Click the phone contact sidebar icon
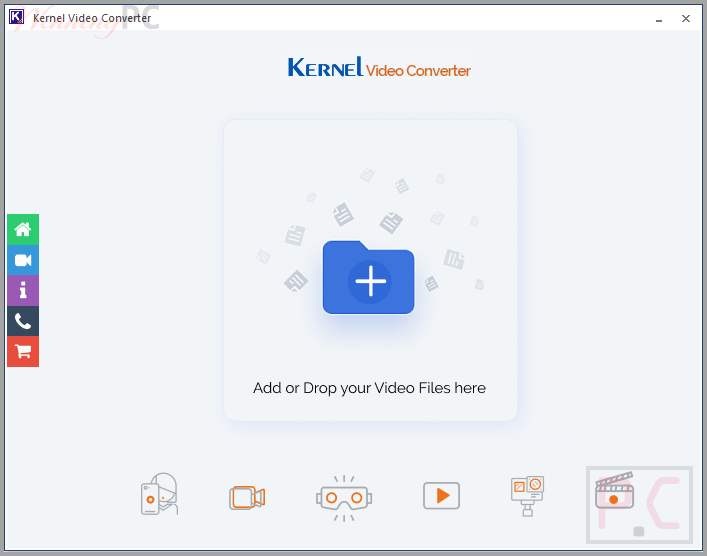This screenshot has width=707, height=556. pyautogui.click(x=23, y=321)
